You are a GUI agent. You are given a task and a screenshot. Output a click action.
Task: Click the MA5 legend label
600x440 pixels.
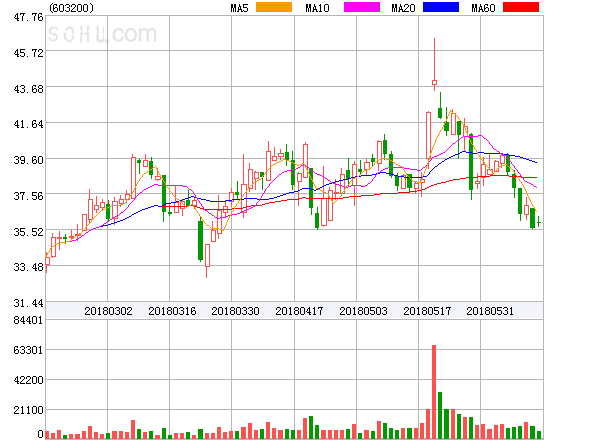pos(239,8)
